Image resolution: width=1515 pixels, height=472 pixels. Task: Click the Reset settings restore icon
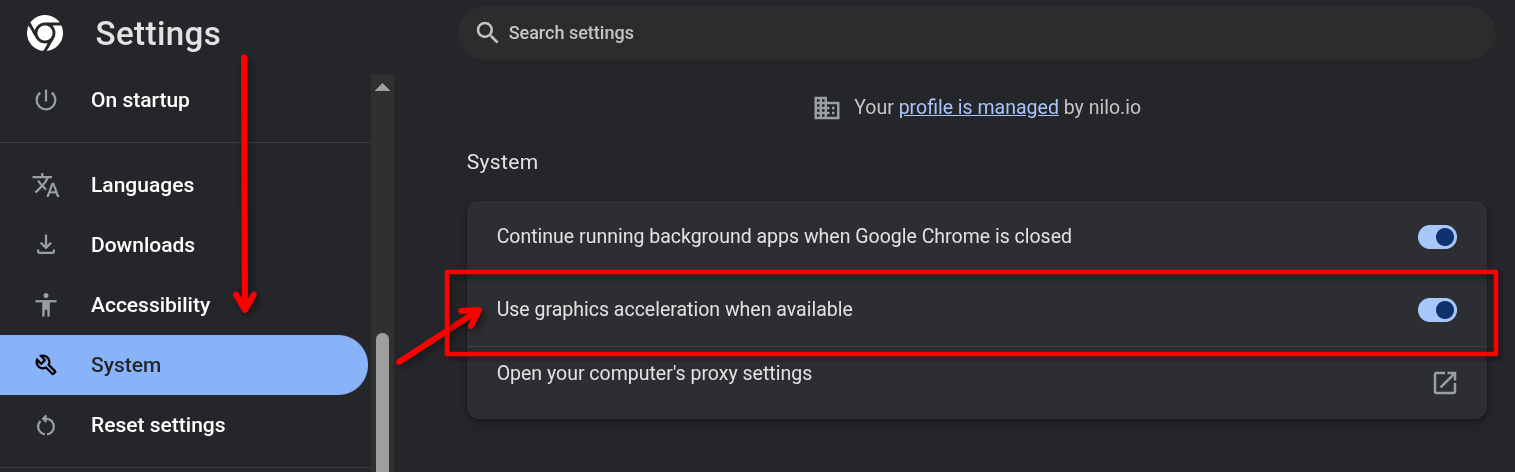coord(46,425)
